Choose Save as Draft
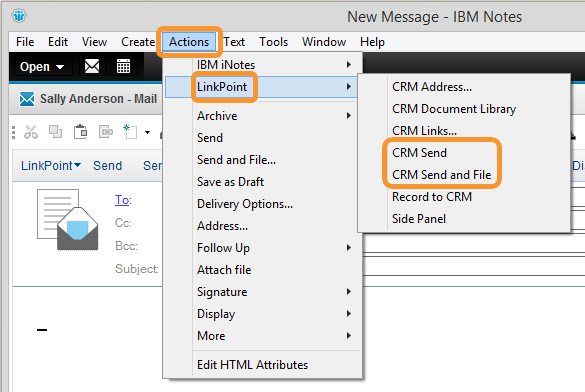Viewport: 585px width, 392px height. click(x=262, y=182)
